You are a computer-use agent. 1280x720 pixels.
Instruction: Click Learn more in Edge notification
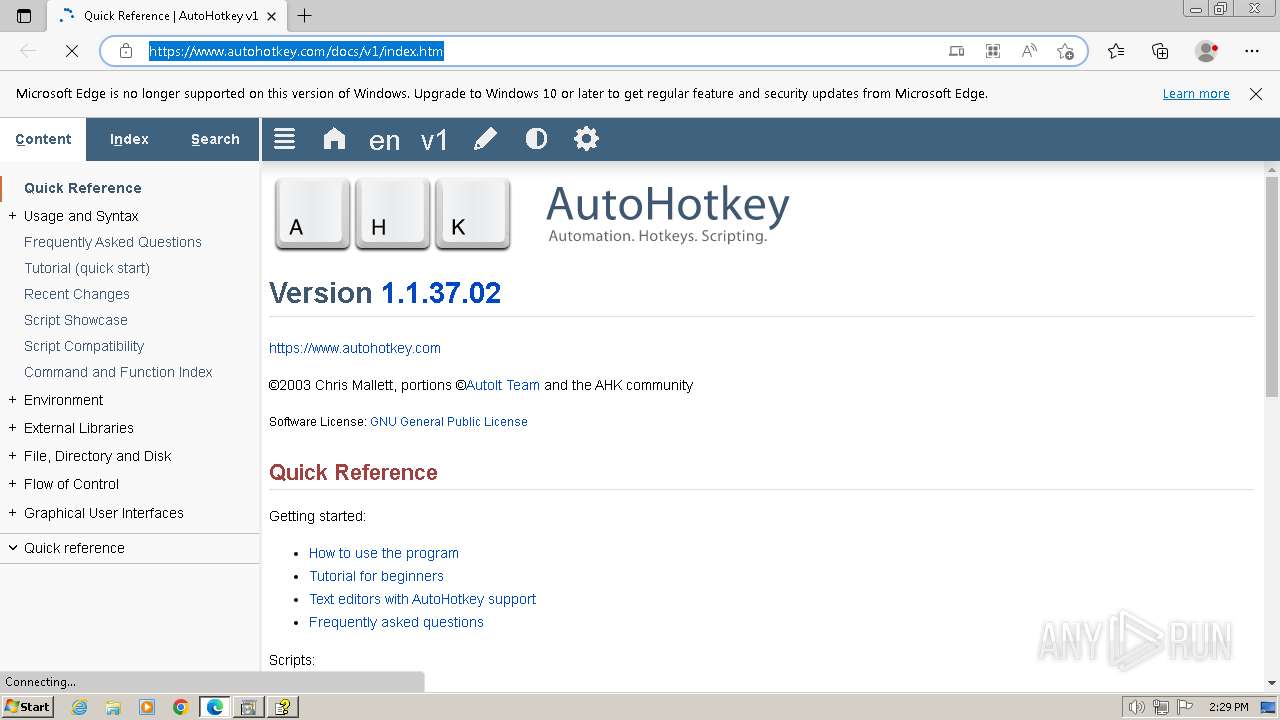1196,94
